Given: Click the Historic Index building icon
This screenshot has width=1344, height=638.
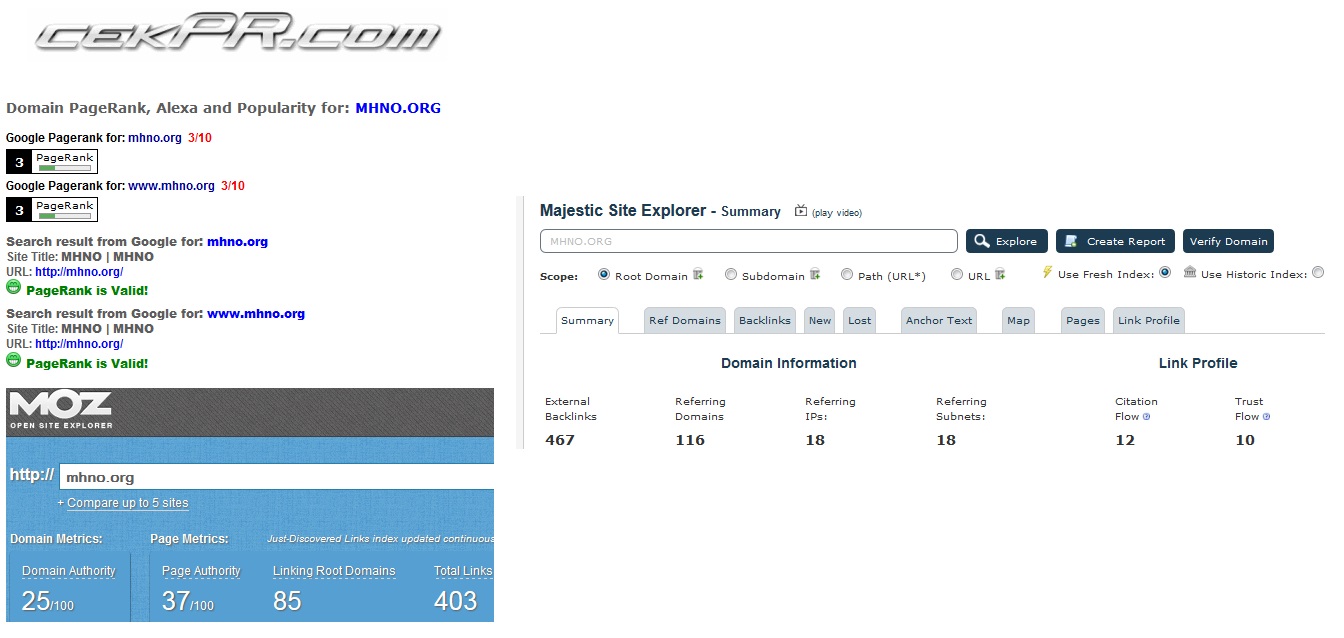Looking at the screenshot, I should [x=1190, y=272].
